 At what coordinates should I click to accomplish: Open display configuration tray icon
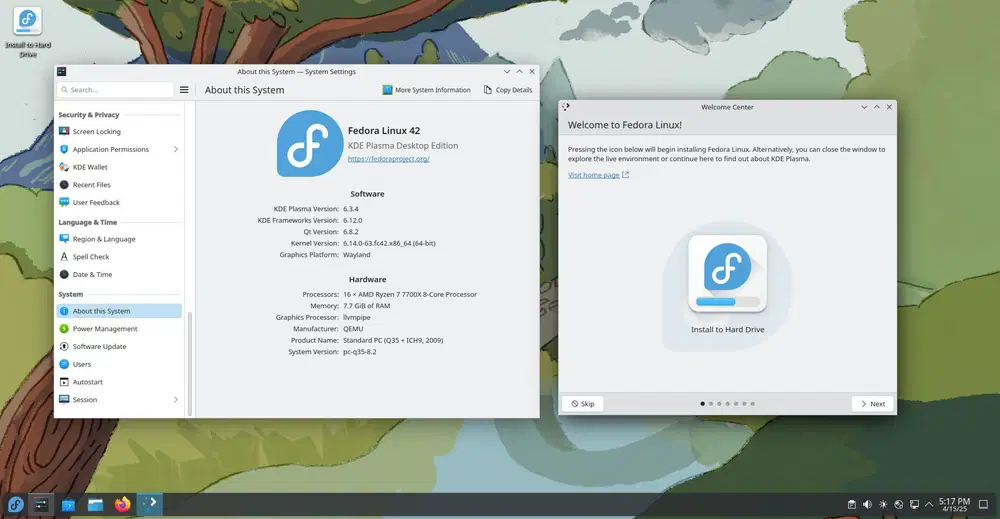coord(914,504)
